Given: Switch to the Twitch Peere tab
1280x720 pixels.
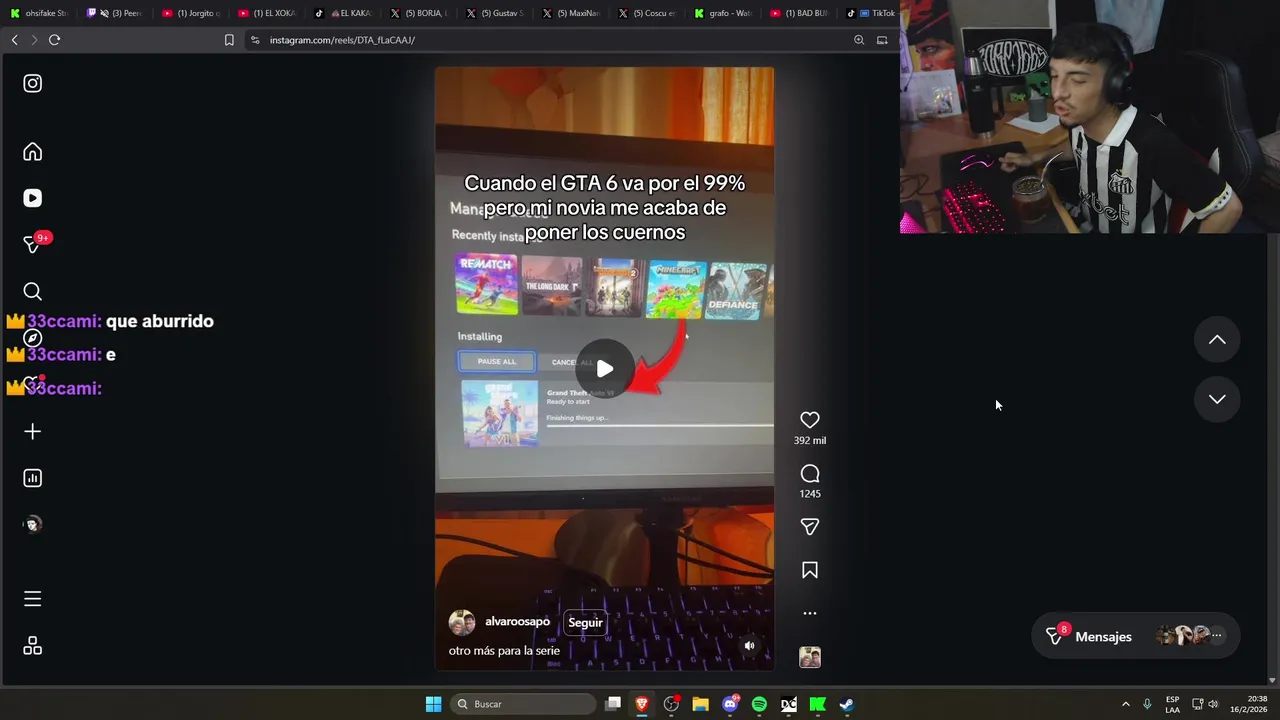Looking at the screenshot, I should [115, 13].
